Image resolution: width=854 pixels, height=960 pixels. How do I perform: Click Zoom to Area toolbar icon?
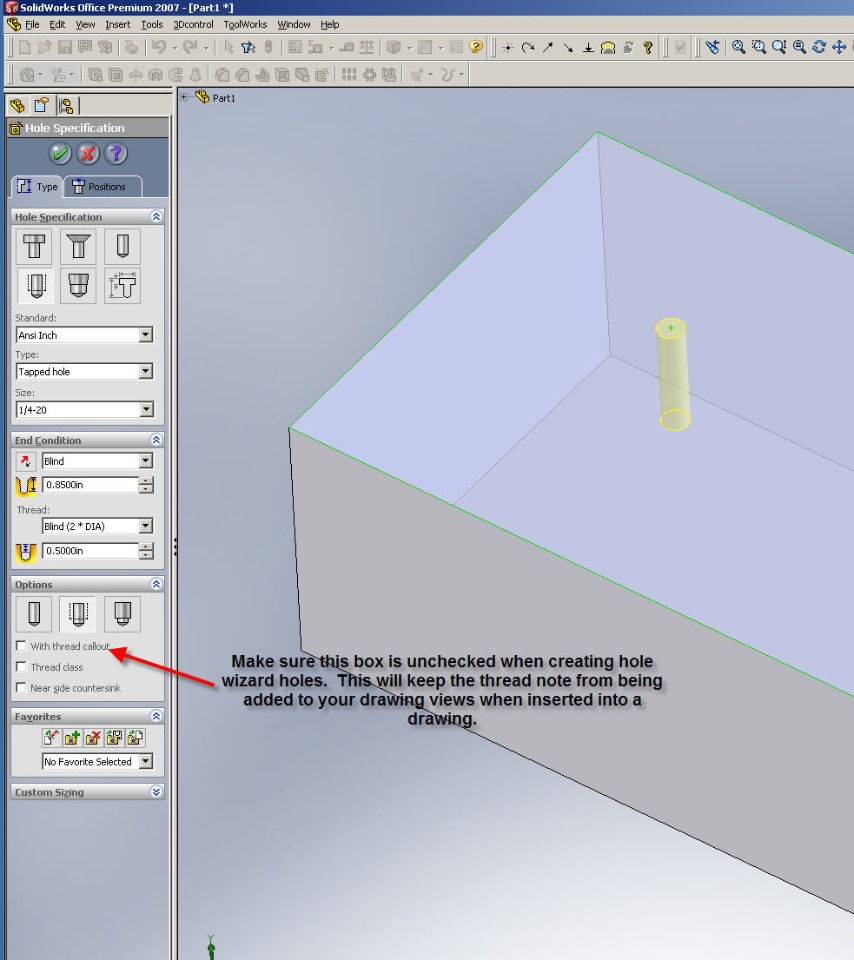pos(759,47)
